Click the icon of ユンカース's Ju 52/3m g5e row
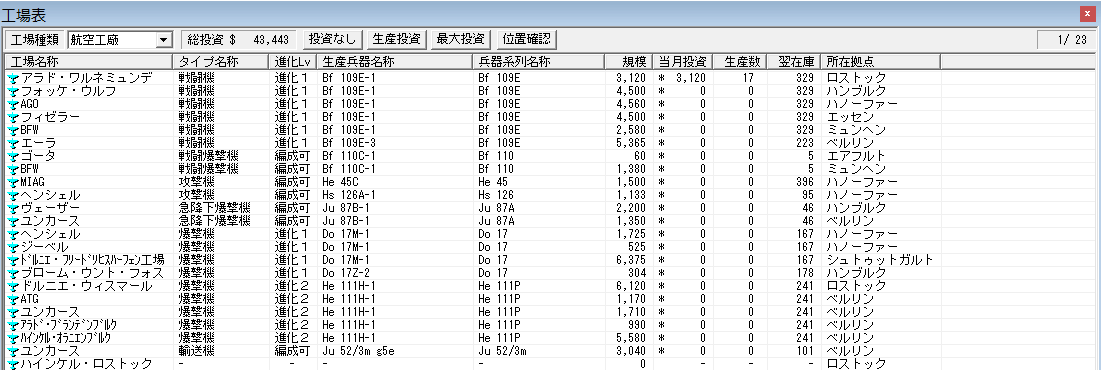The image size is (1101, 370). (x=13, y=351)
